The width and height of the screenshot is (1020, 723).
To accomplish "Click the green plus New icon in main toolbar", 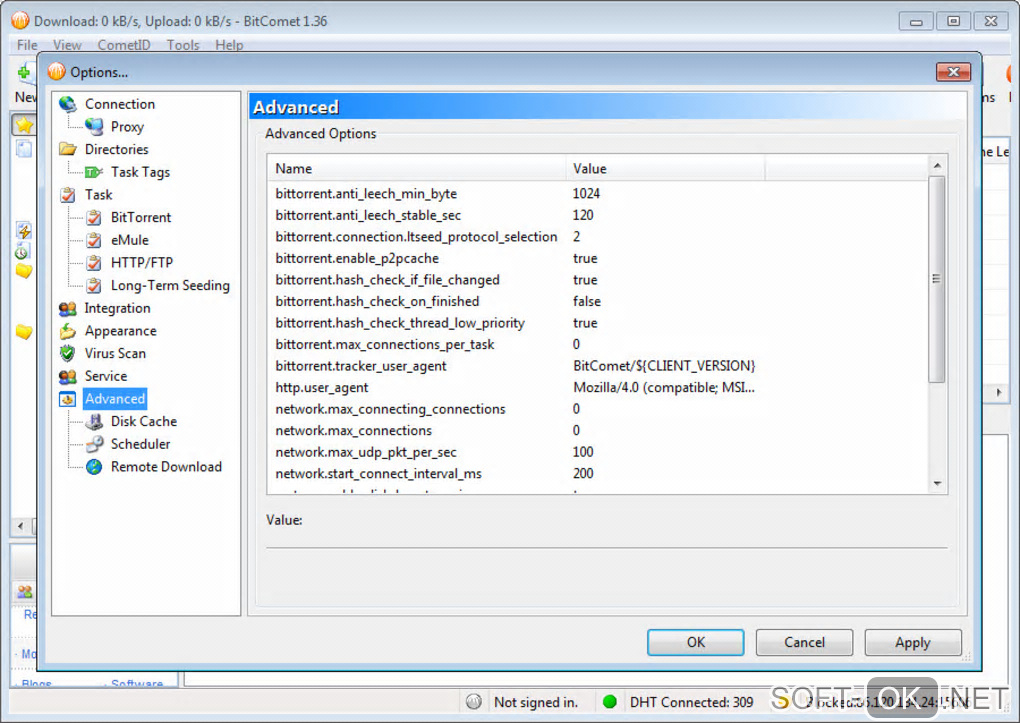I will (x=23, y=72).
